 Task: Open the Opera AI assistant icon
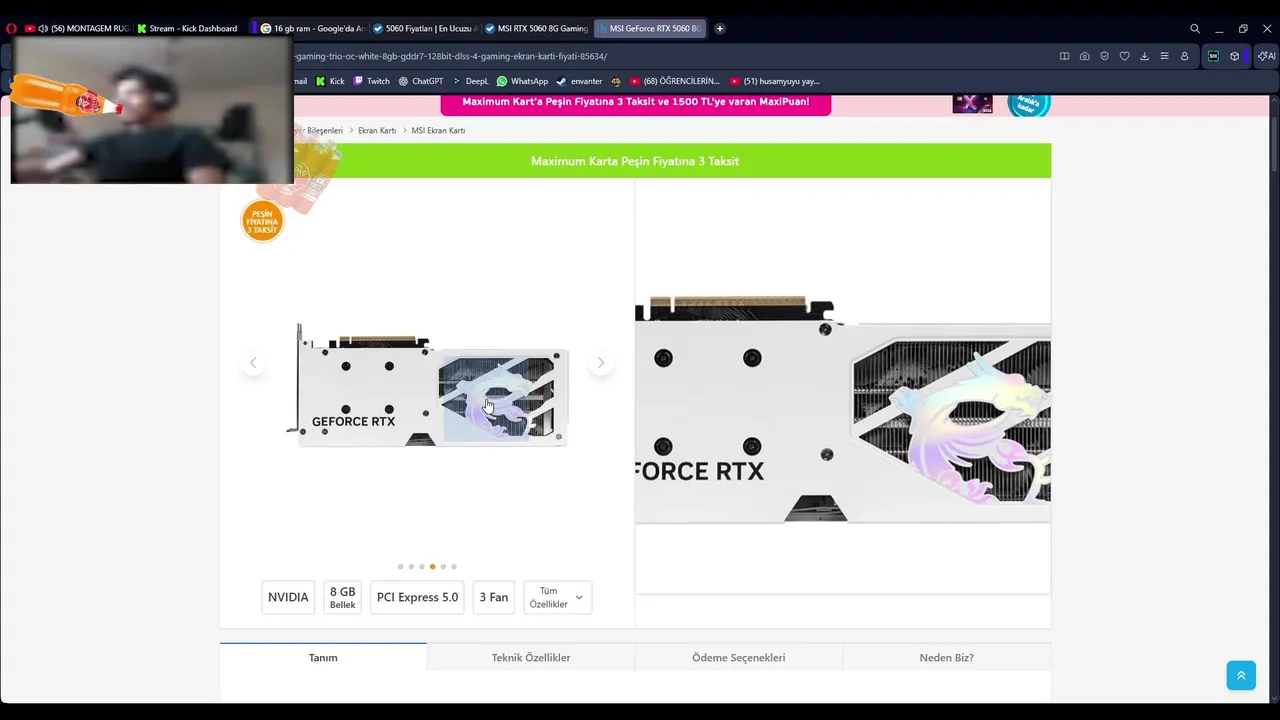pos(1266,56)
